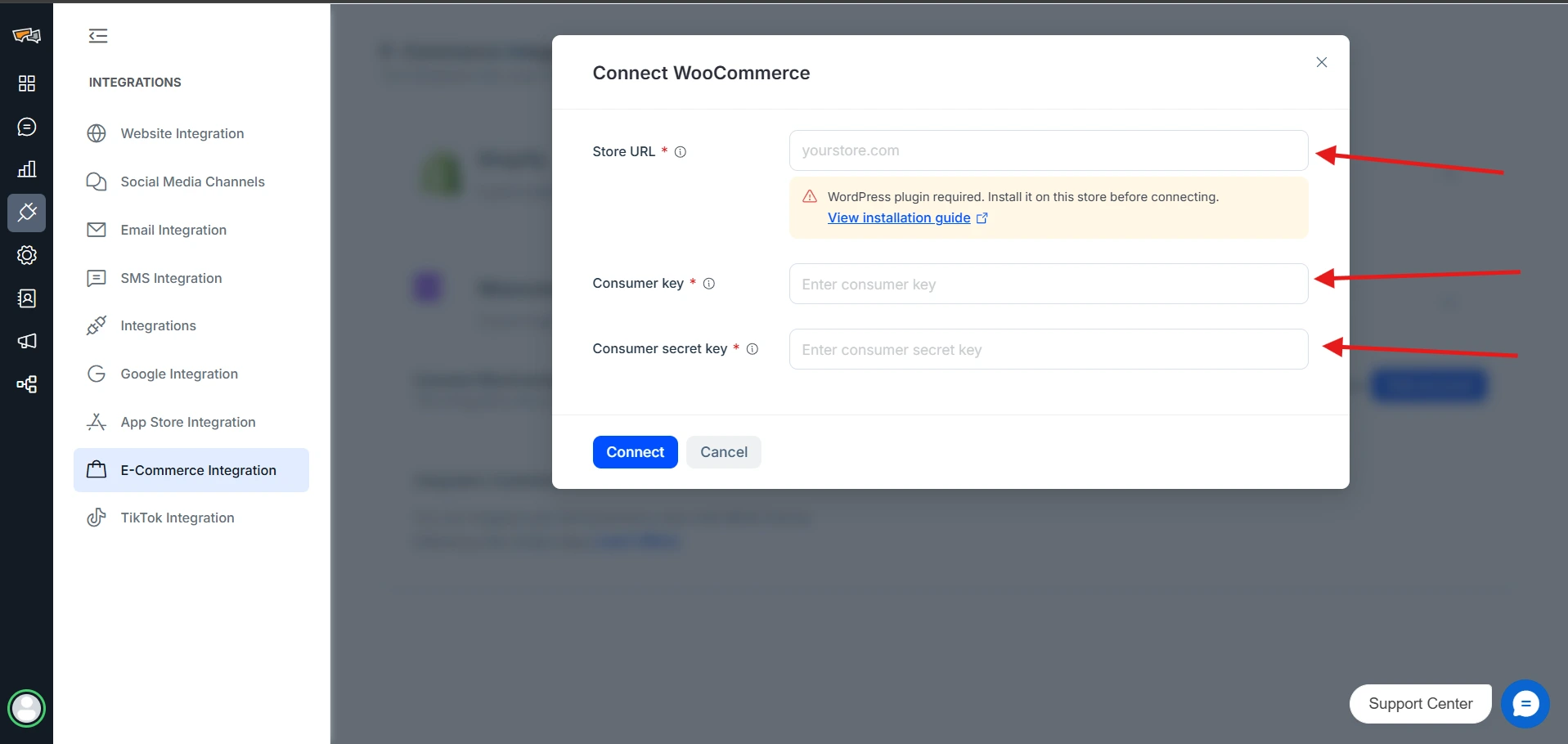Click the Social Media Channels chat icon
The height and width of the screenshot is (744, 1568).
(97, 182)
